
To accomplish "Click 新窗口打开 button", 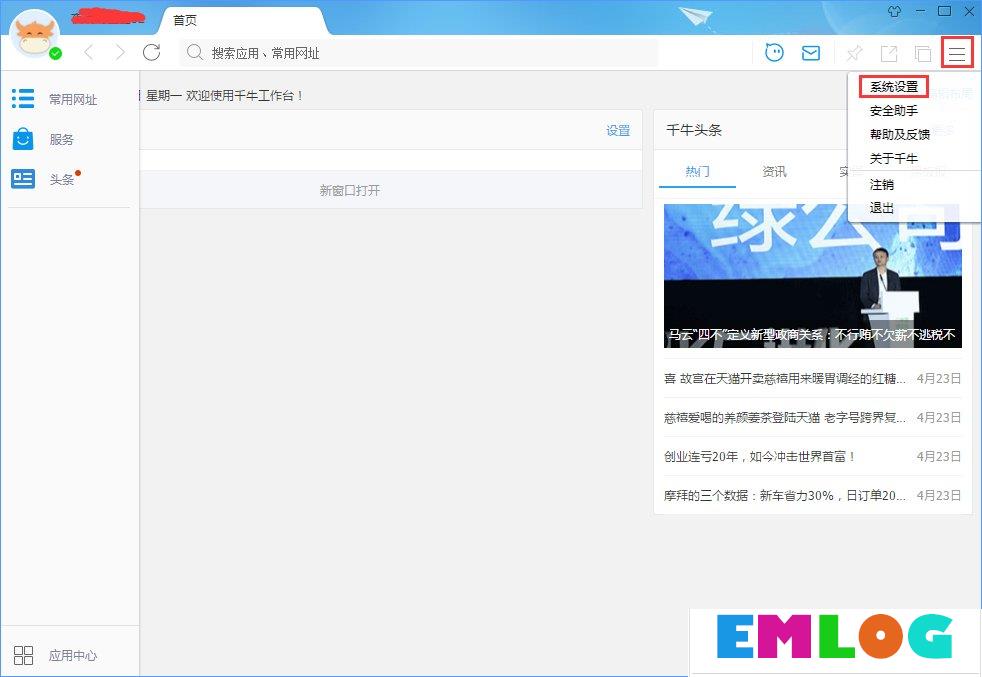I will (x=349, y=190).
